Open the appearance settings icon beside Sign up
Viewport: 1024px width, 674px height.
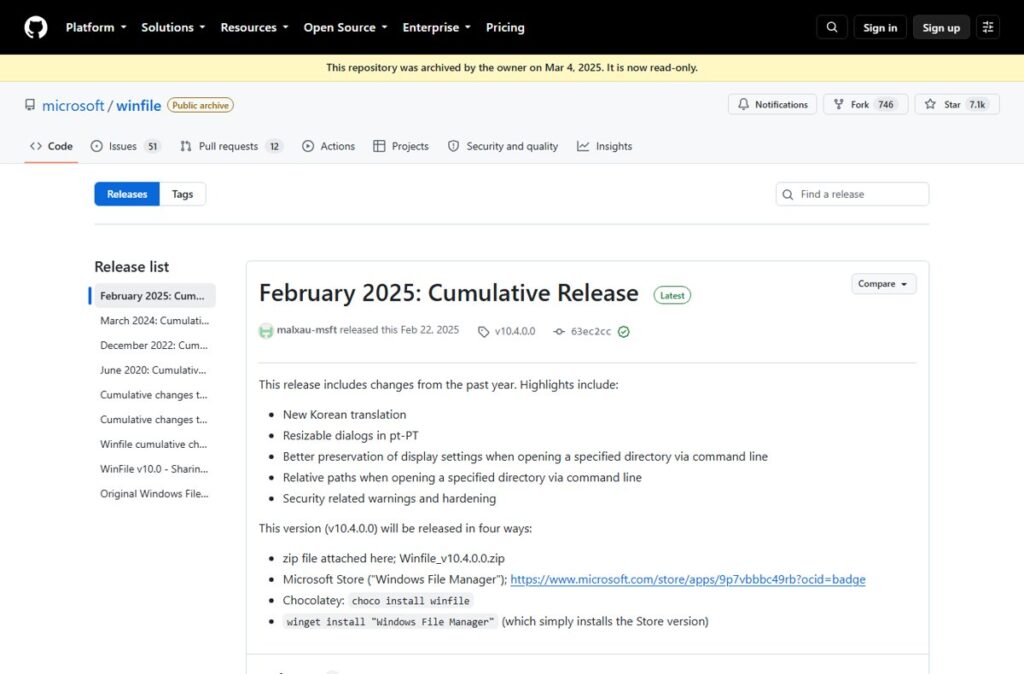click(x=988, y=27)
